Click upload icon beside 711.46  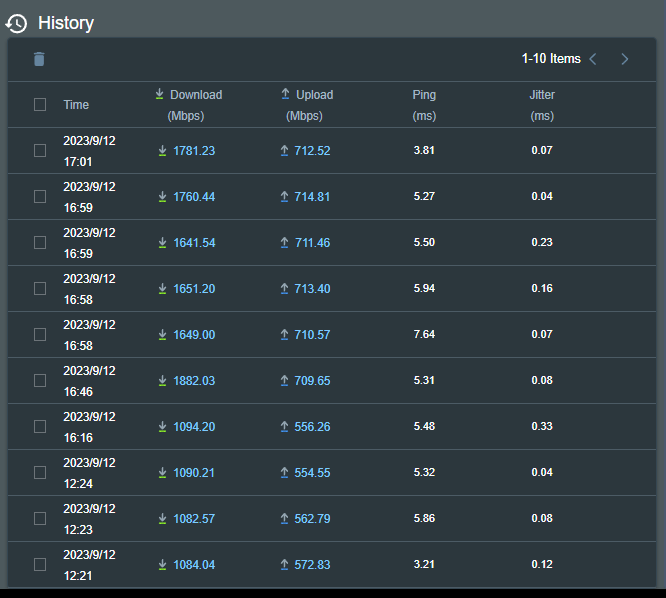click(x=284, y=243)
